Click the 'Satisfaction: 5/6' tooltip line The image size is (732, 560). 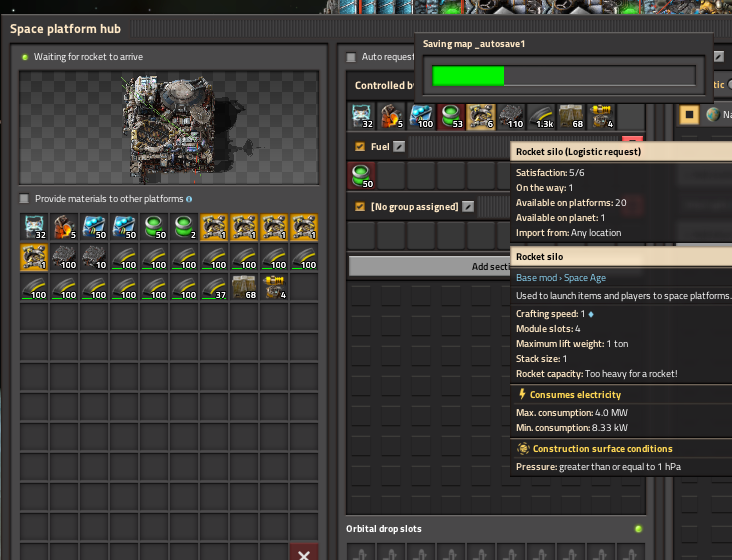click(550, 173)
